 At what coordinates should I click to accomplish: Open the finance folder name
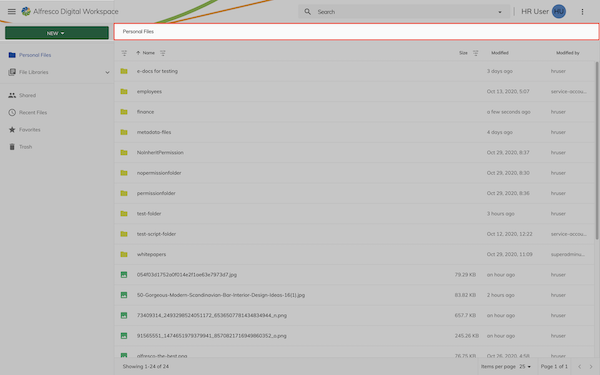coord(145,112)
